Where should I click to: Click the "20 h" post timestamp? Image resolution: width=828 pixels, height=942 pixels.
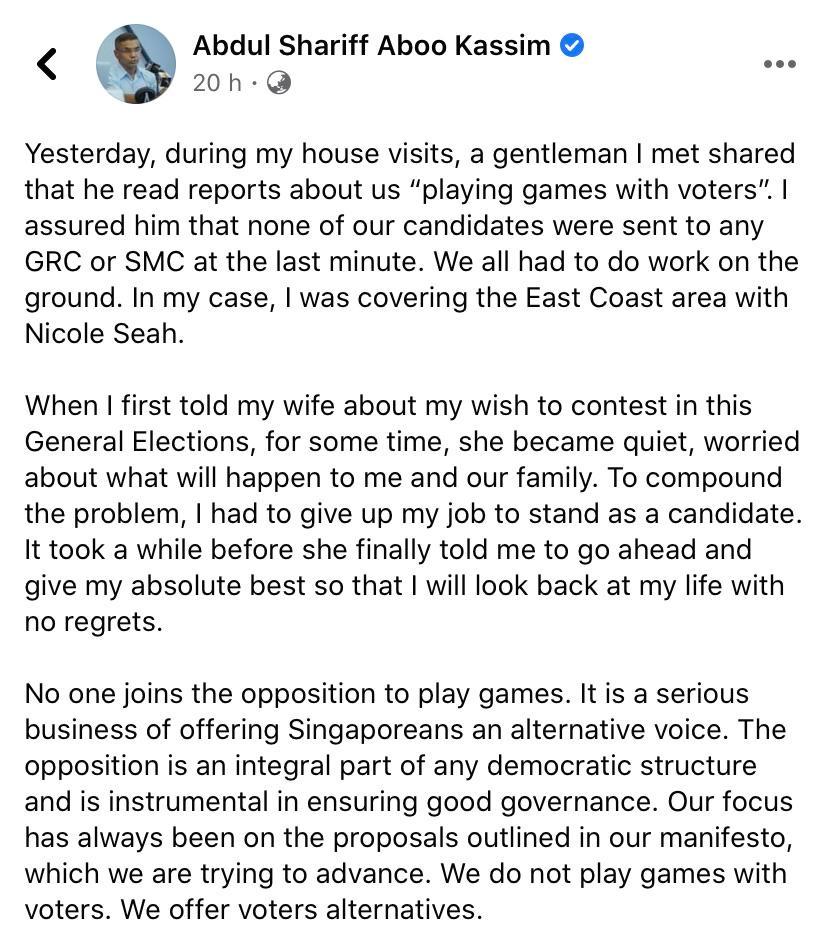point(217,82)
